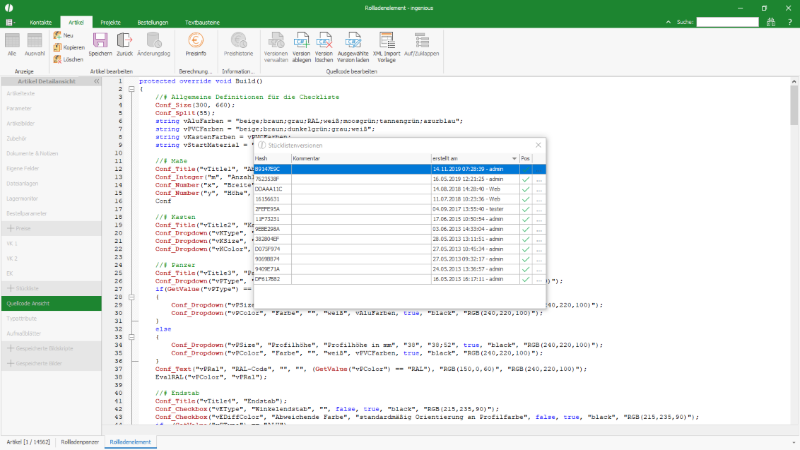The image size is (800, 450).
Task: Open Preishistorie information
Action: pos(238,44)
